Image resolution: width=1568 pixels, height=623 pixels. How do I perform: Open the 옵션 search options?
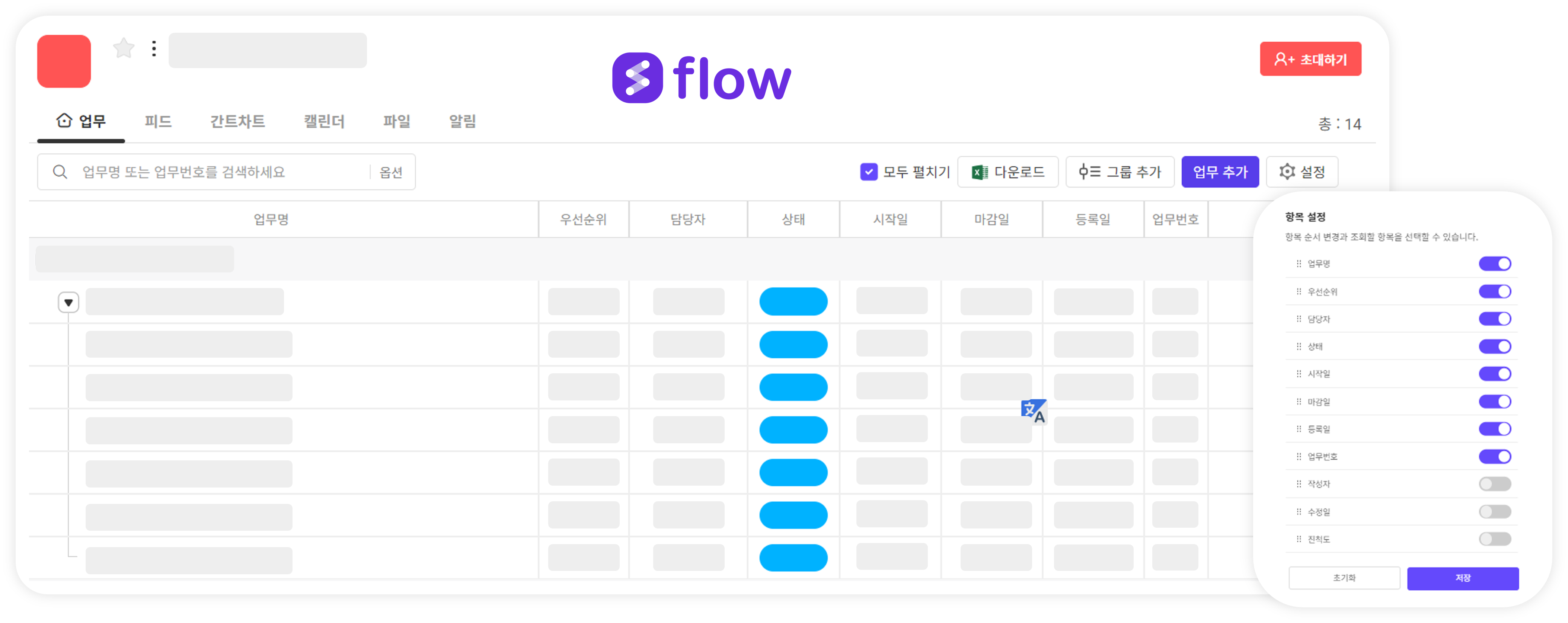(x=391, y=172)
